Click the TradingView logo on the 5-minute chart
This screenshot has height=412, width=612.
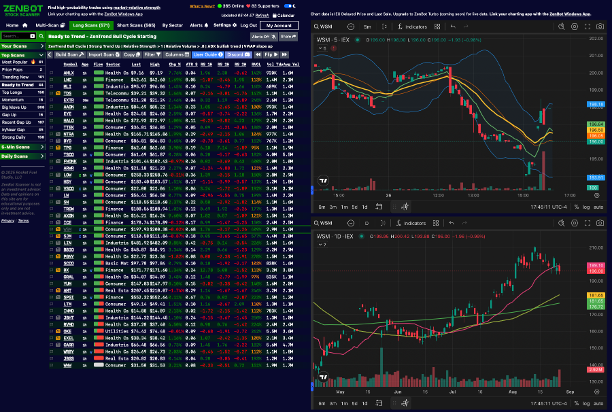[323, 181]
